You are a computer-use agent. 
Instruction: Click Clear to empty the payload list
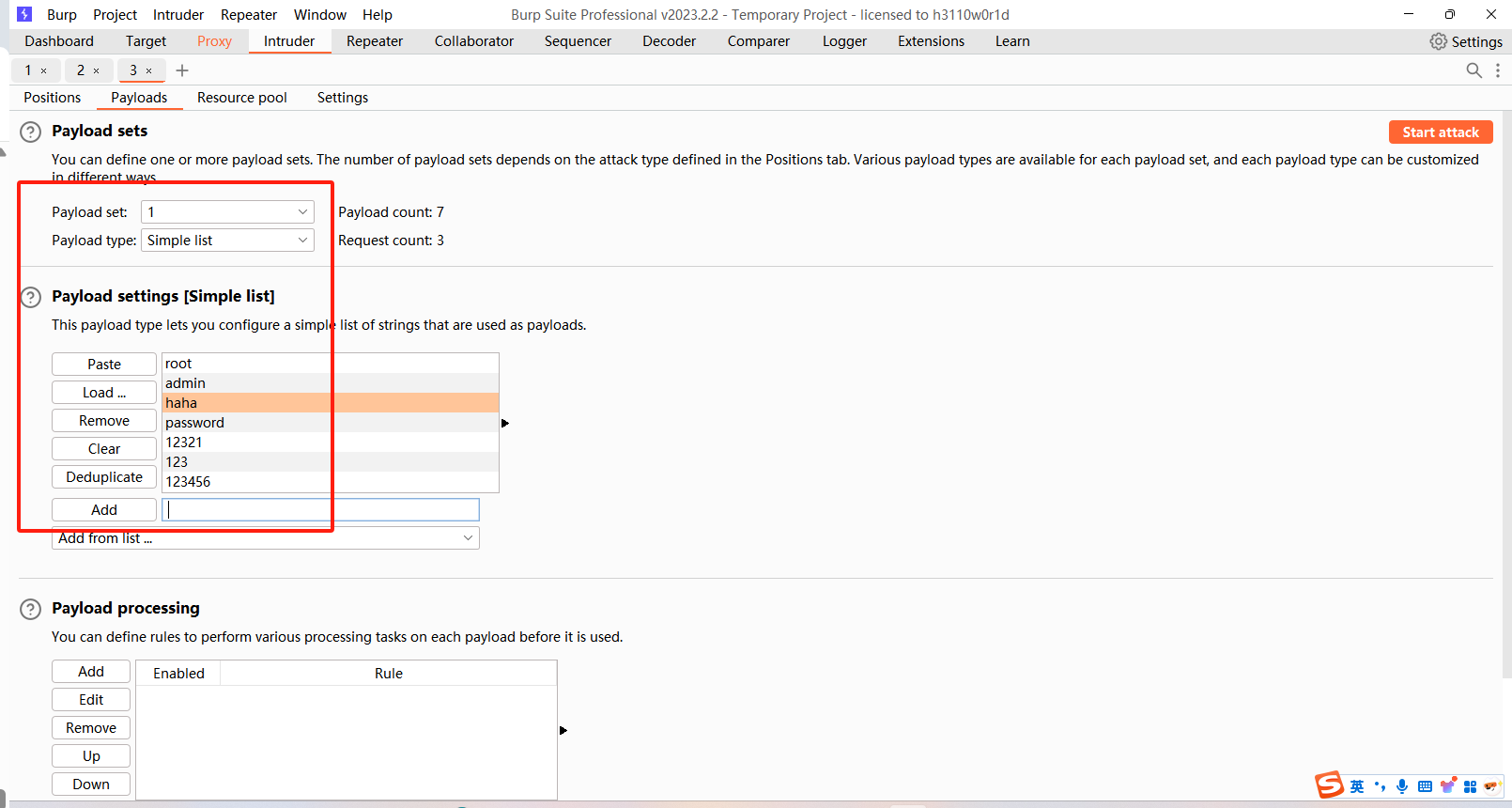pos(104,449)
